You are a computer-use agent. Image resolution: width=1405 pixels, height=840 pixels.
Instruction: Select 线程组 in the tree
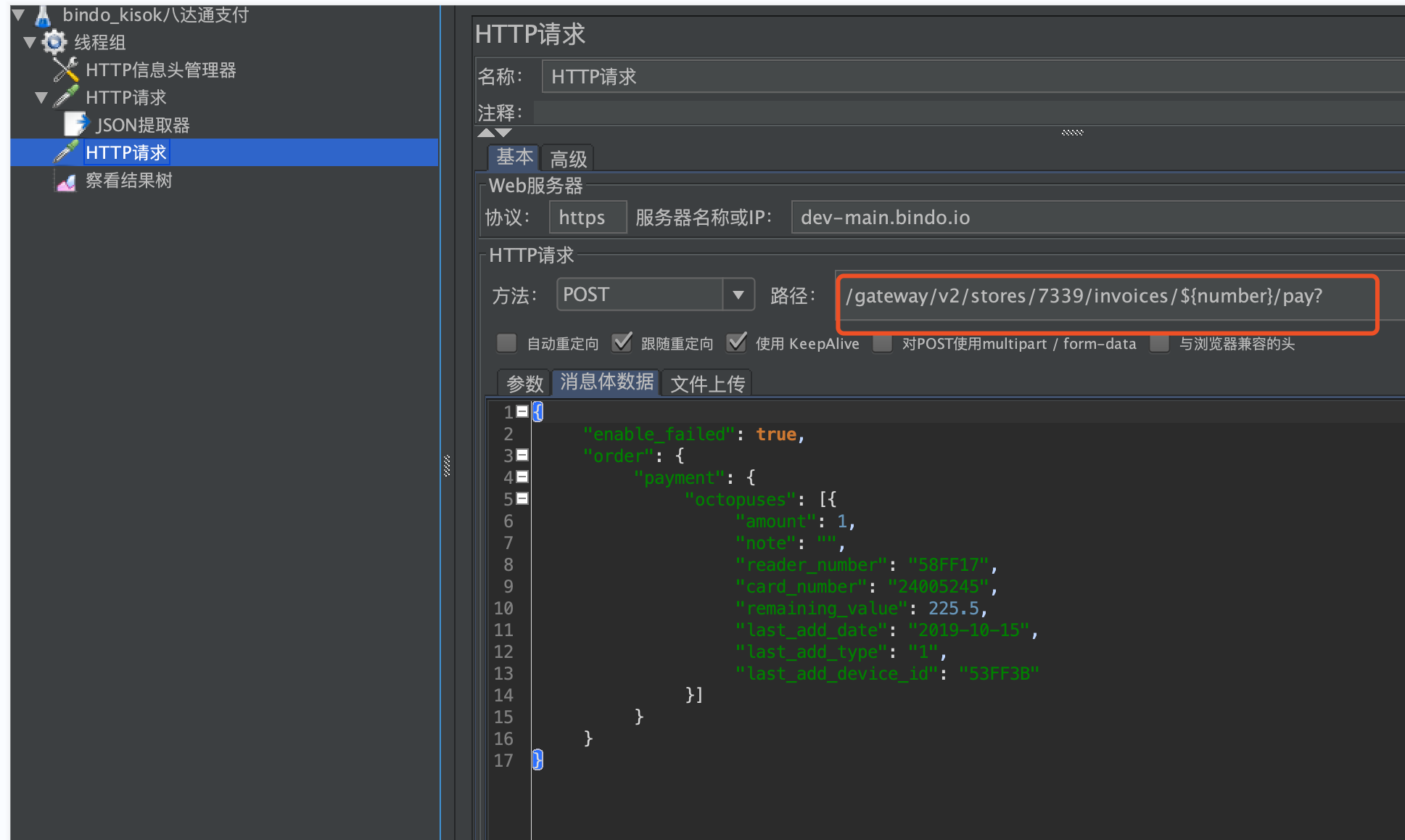click(x=100, y=42)
